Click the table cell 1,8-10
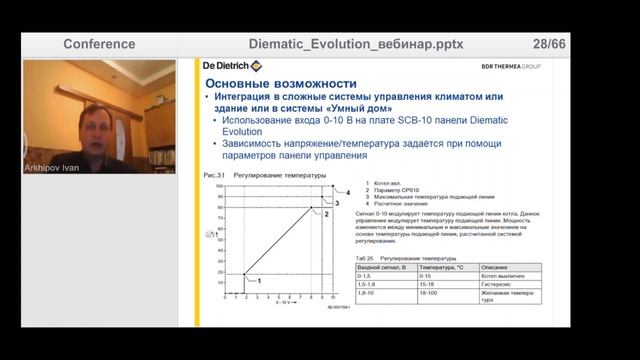The height and width of the screenshot is (360, 640). click(386, 296)
